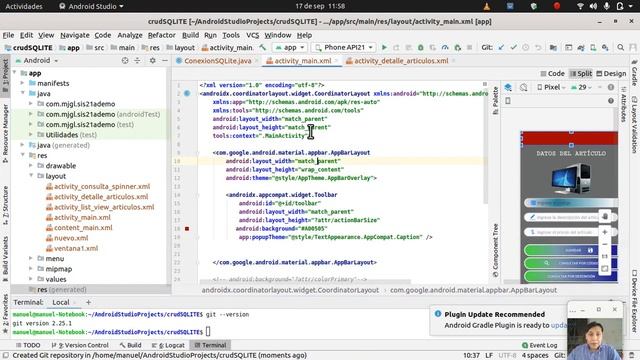Open the Project Structure folder icon in toolbar

coord(553,48)
